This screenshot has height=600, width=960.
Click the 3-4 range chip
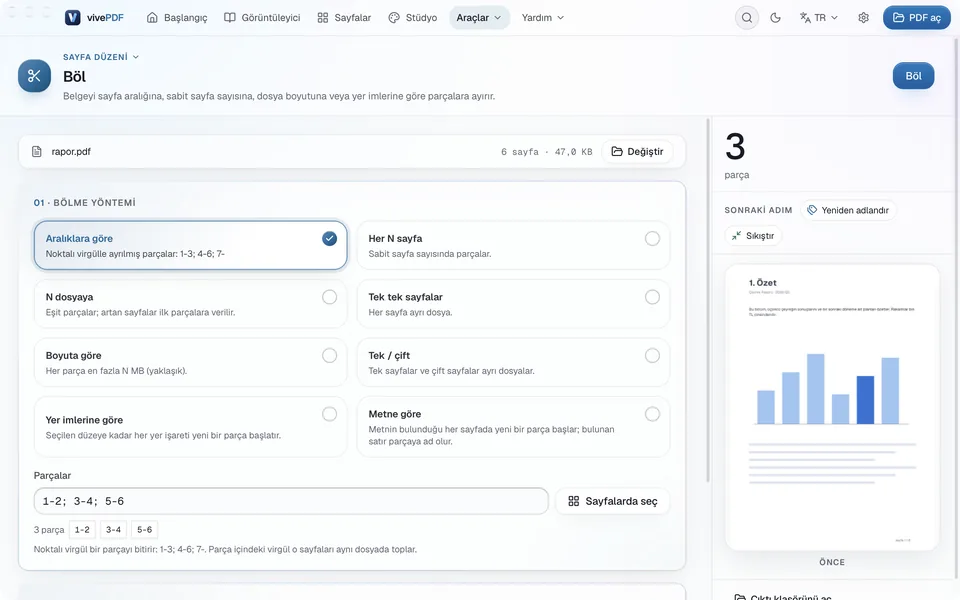113,530
